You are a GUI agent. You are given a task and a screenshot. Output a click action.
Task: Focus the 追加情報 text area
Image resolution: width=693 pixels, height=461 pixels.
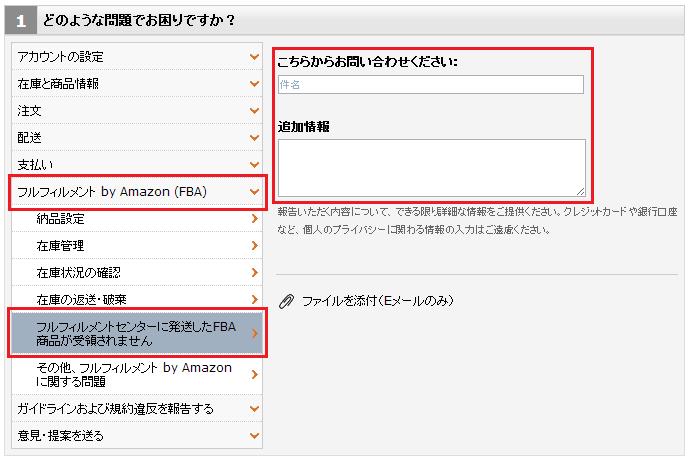point(430,167)
